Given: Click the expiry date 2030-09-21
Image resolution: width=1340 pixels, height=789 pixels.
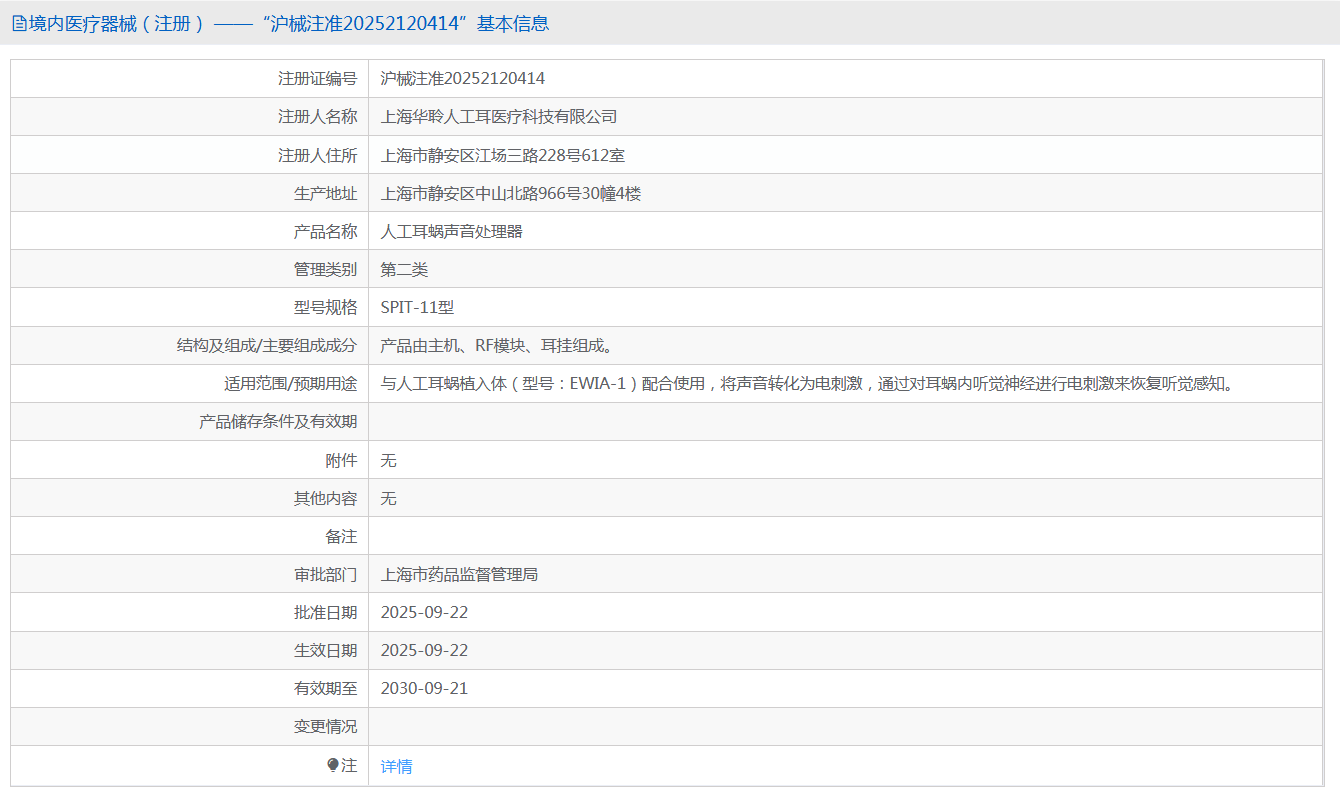Looking at the screenshot, I should (x=425, y=688).
